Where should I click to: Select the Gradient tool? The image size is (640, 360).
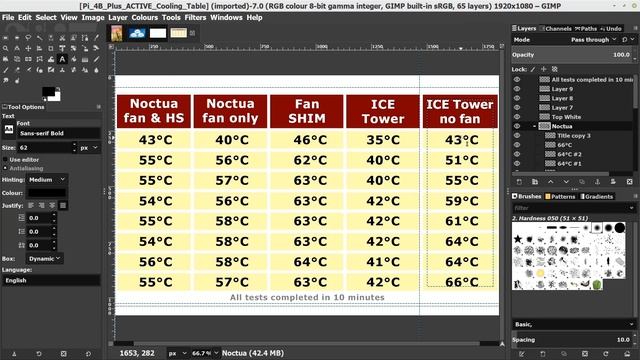point(85,59)
